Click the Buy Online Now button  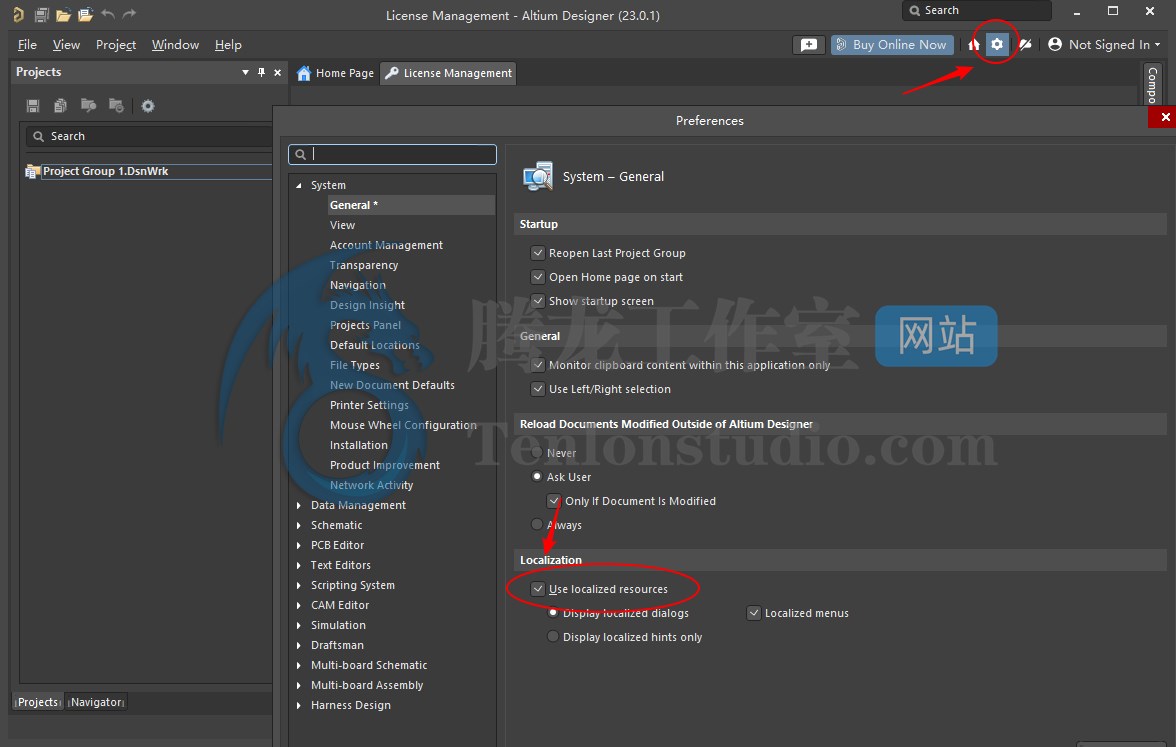pos(892,45)
